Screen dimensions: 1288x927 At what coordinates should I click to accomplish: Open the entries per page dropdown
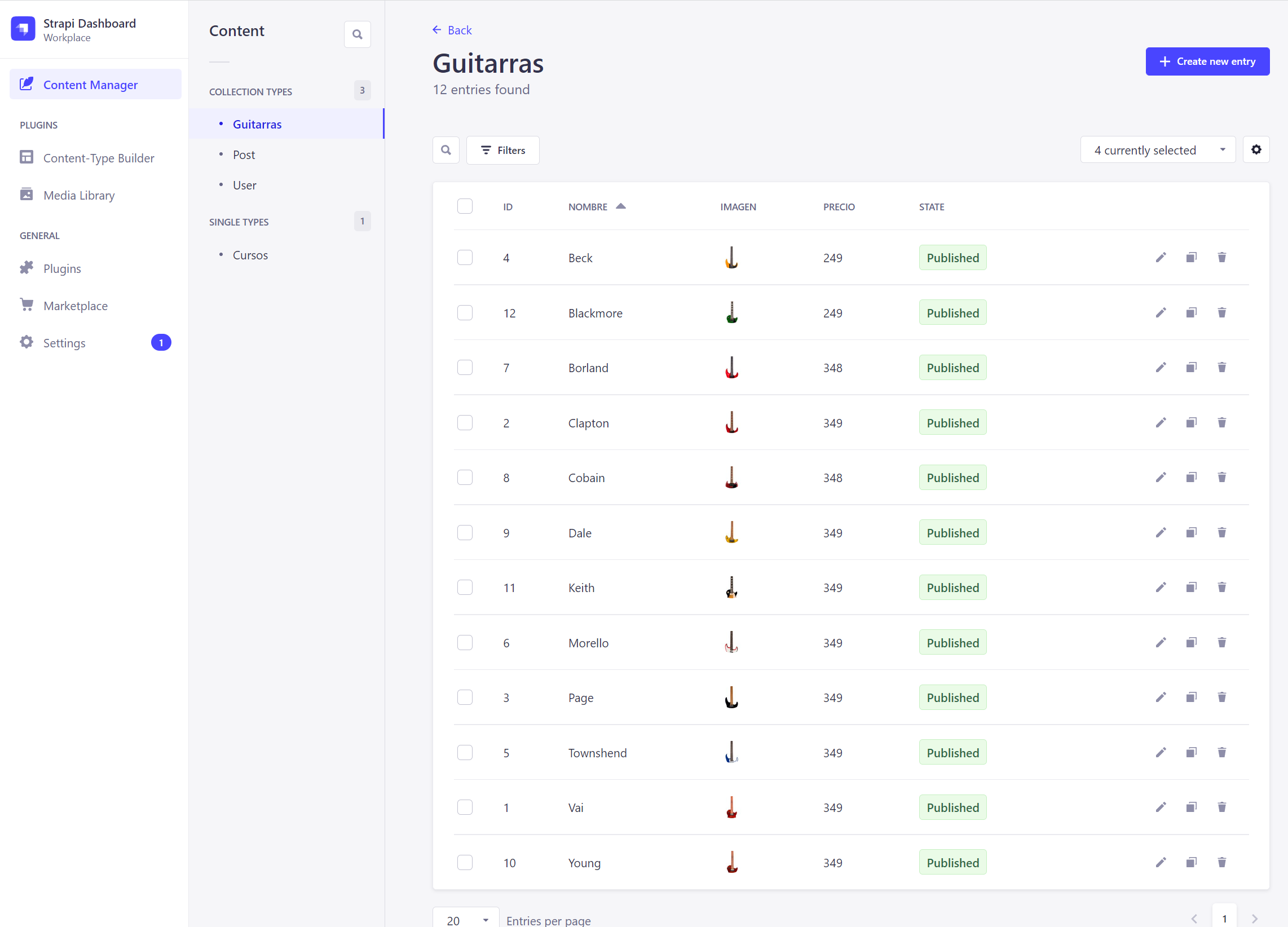click(466, 919)
